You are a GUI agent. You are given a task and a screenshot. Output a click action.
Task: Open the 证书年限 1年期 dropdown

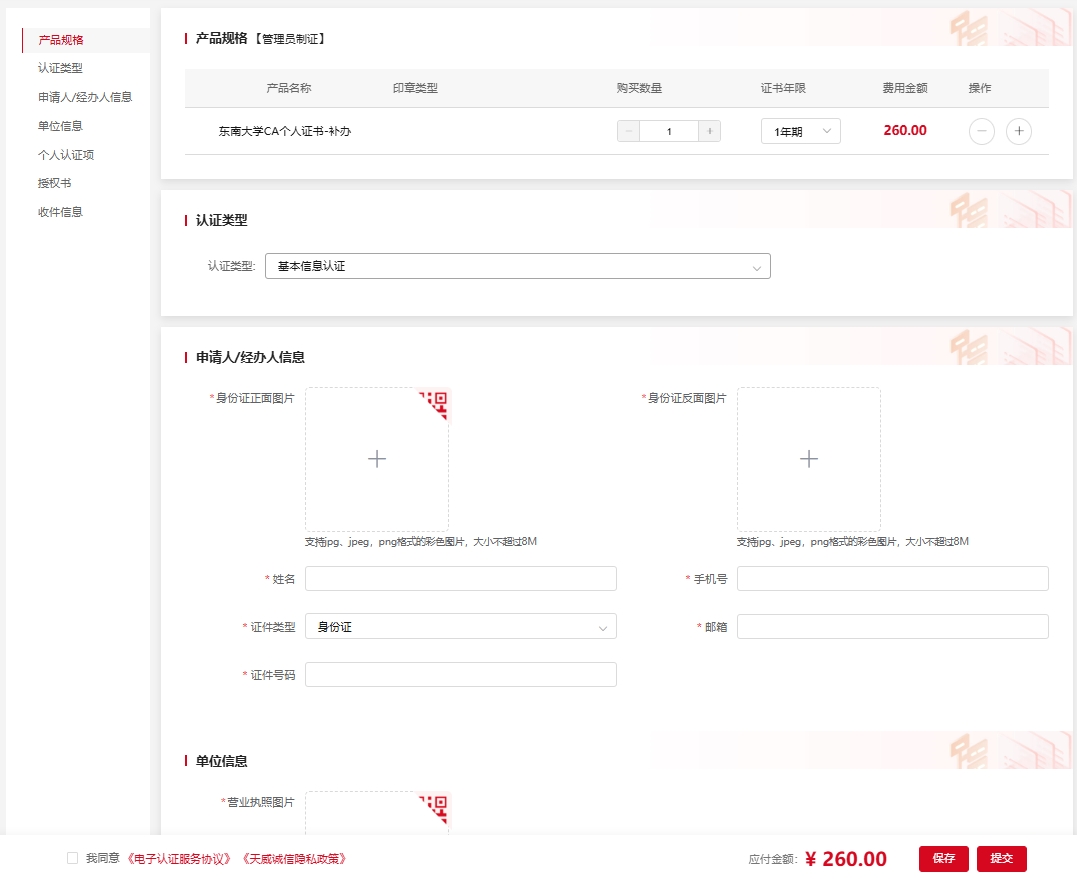800,131
